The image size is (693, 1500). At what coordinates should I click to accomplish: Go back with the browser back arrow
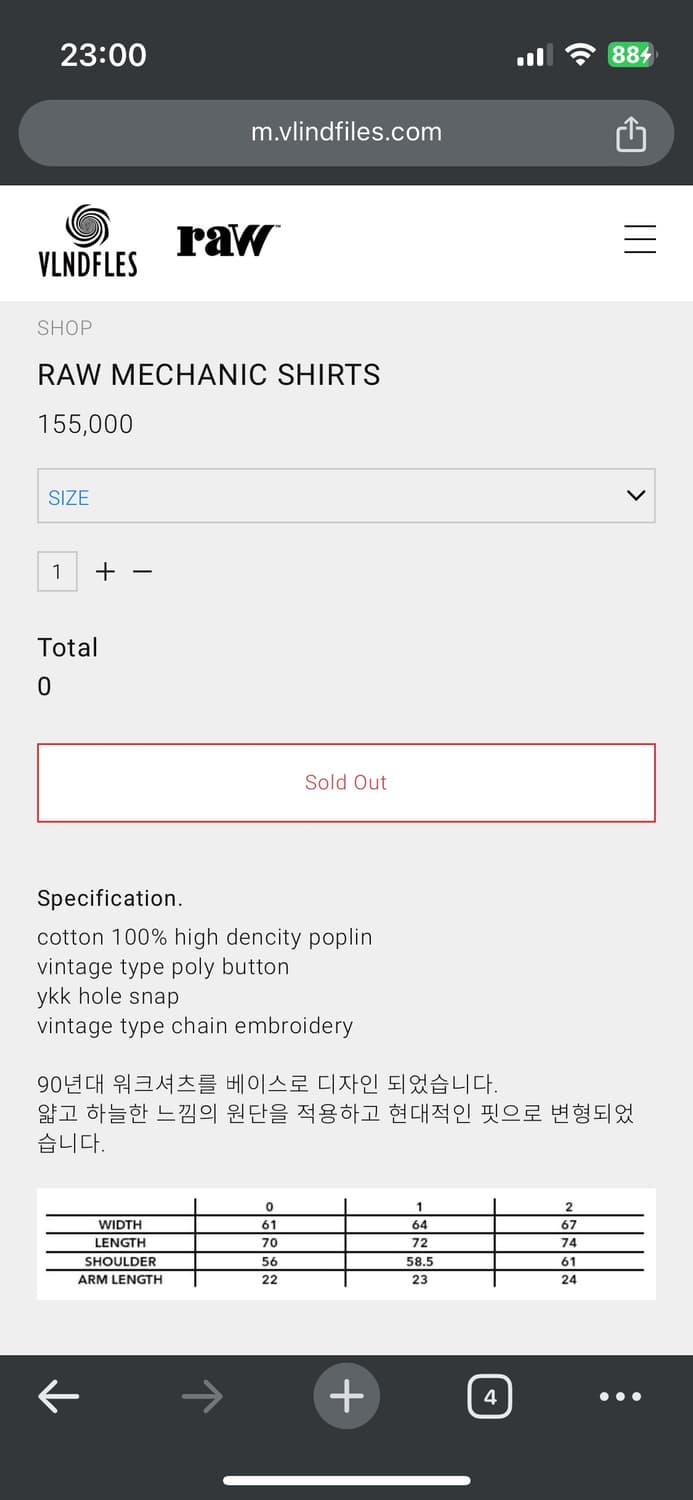click(x=58, y=1396)
